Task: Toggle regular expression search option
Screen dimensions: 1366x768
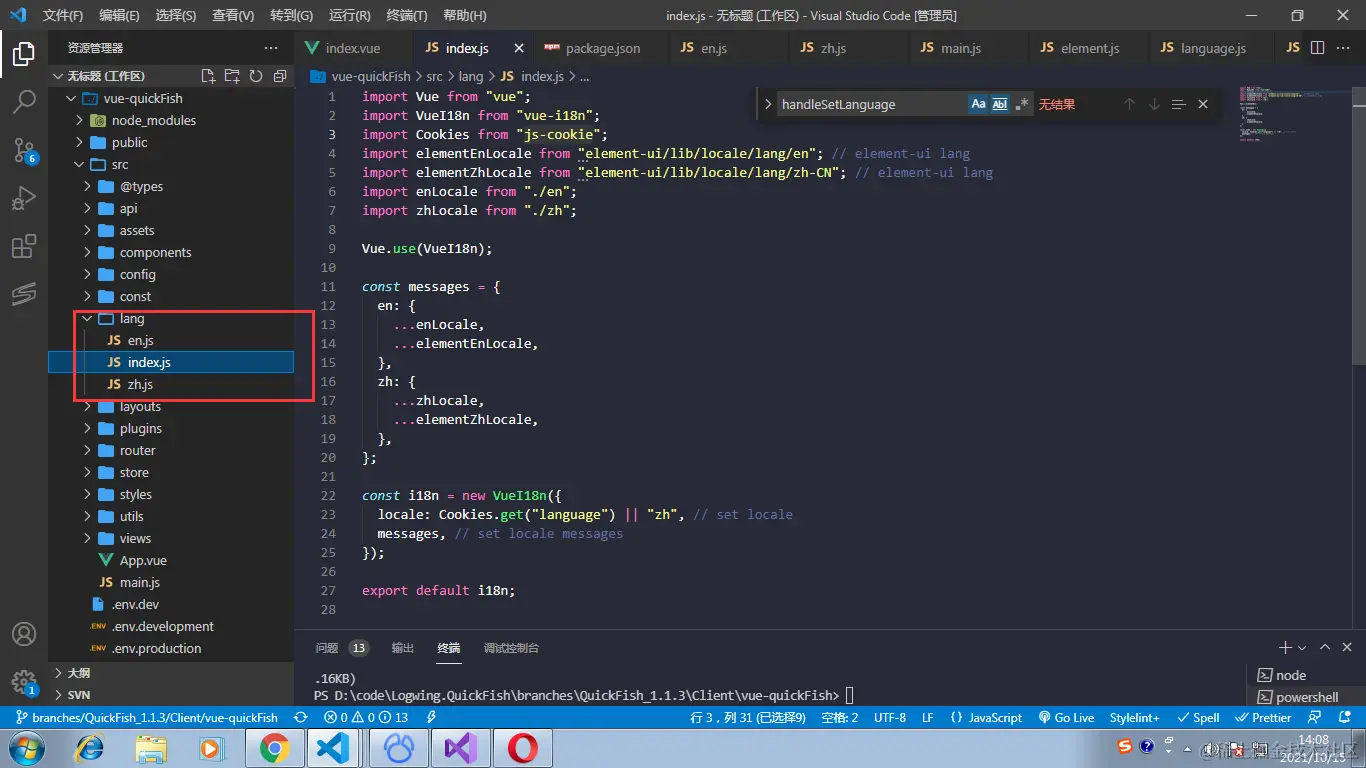Action: tap(1021, 104)
